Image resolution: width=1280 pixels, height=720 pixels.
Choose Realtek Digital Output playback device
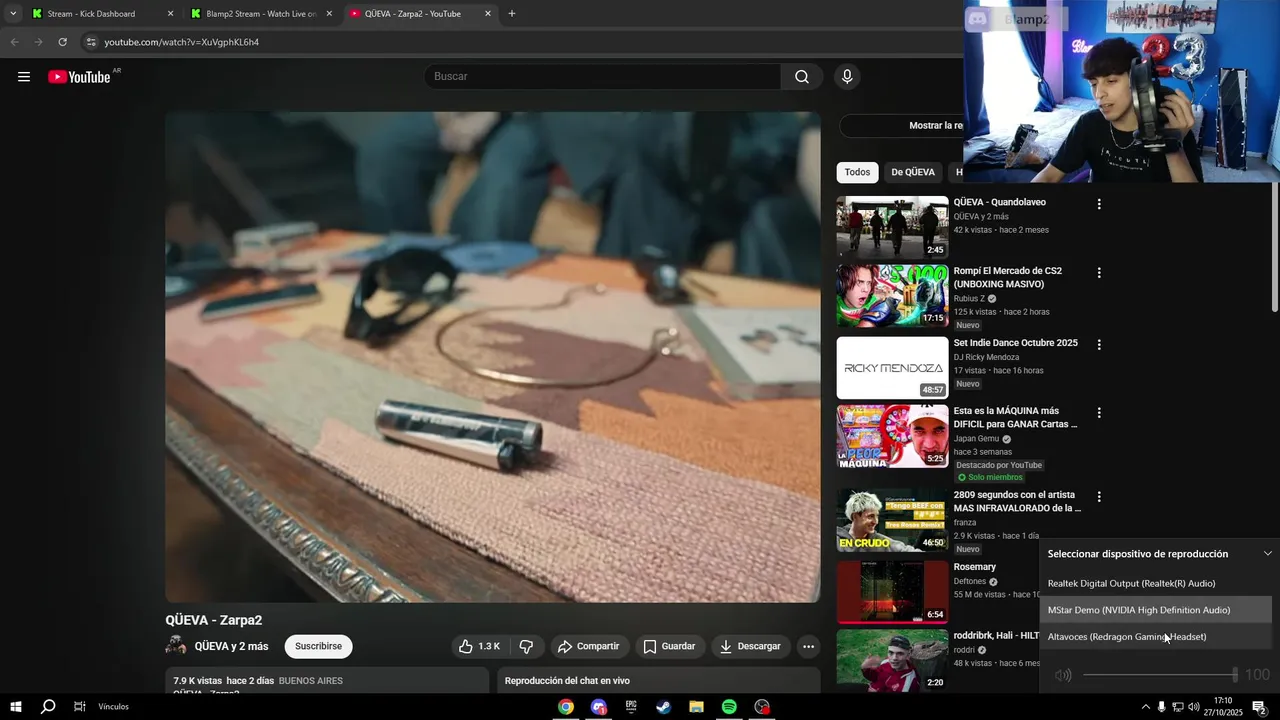[1157, 583]
